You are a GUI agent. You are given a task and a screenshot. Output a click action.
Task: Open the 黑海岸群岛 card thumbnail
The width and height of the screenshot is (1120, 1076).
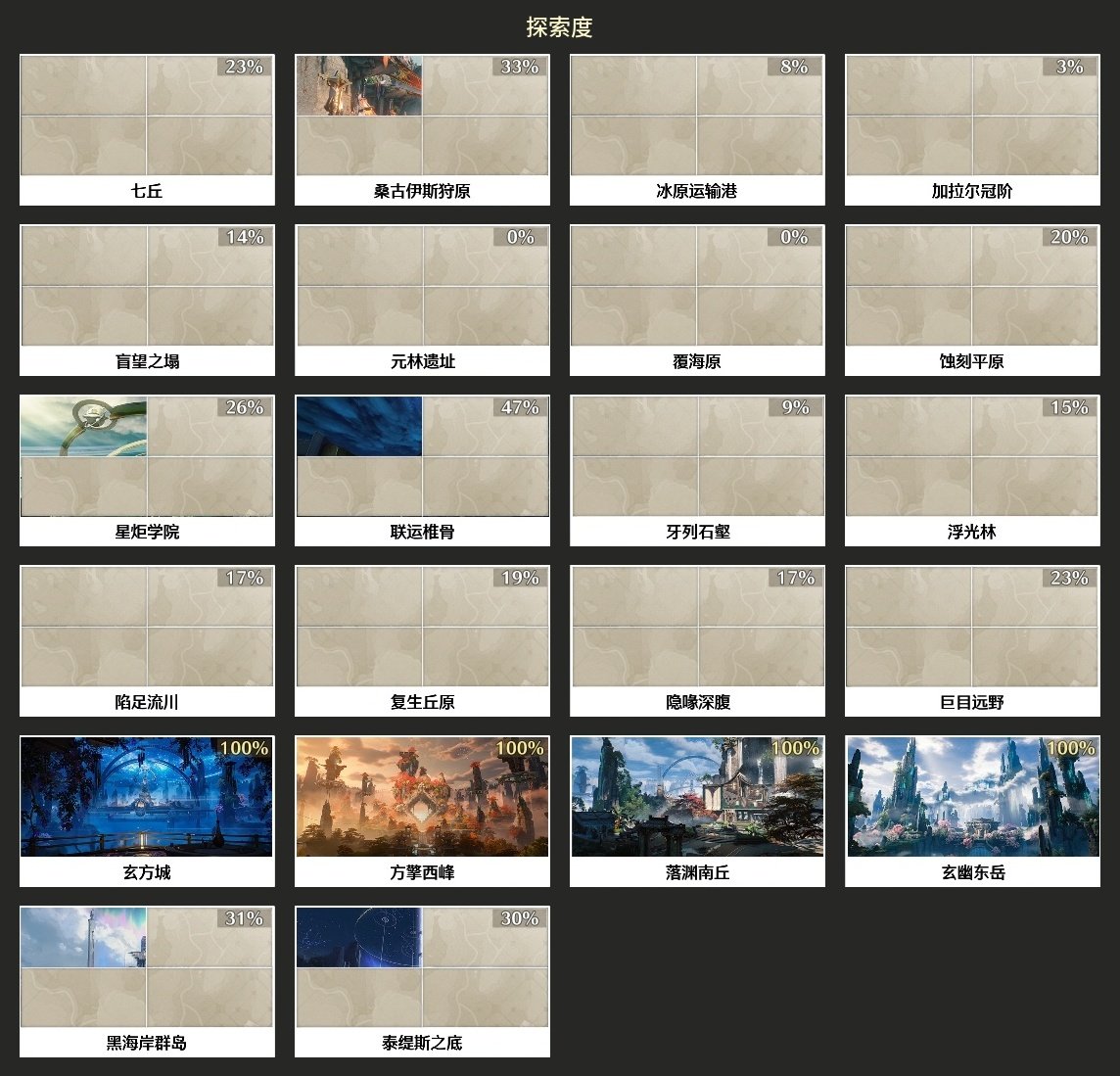pyautogui.click(x=147, y=967)
